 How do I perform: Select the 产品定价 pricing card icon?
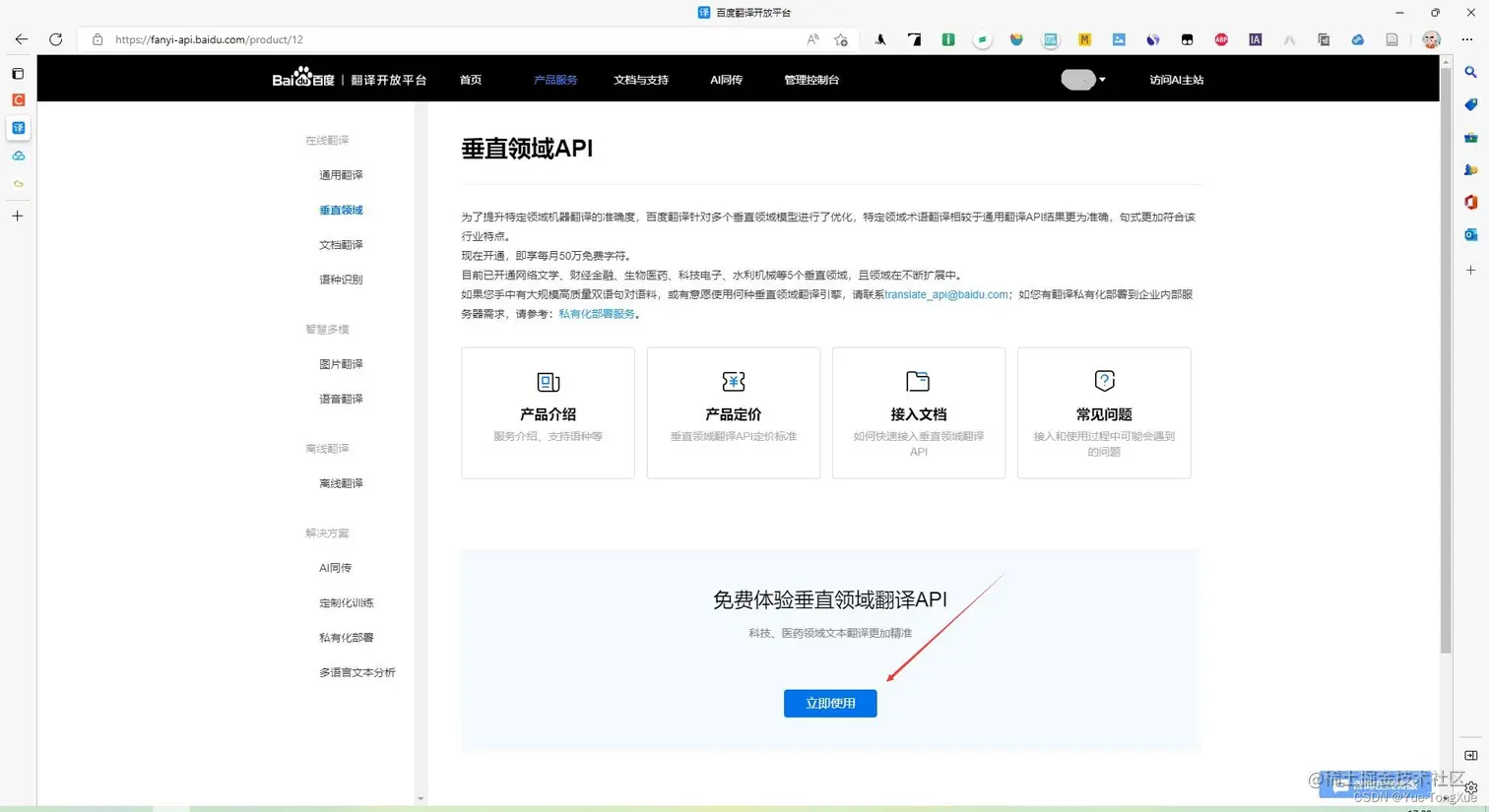pos(733,381)
